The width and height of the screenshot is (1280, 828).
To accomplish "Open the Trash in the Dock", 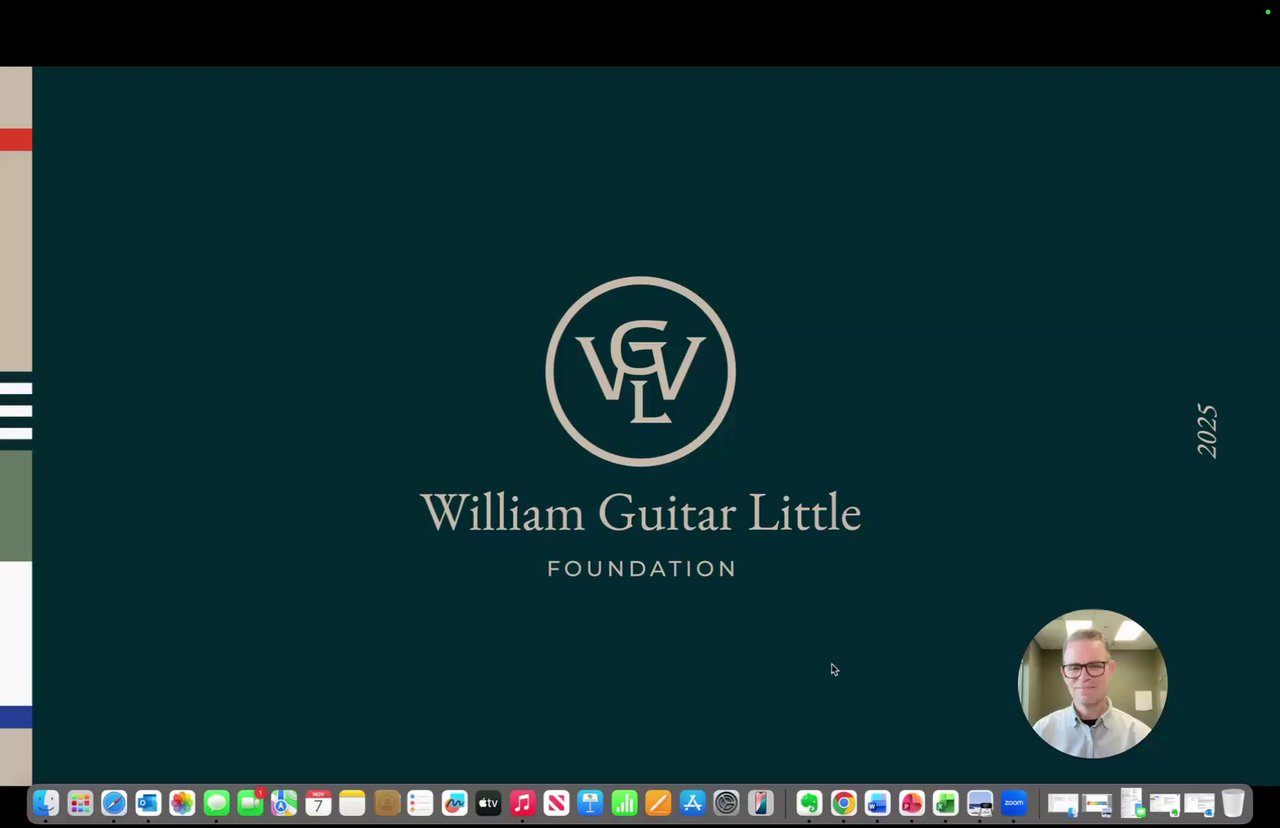I will (1233, 803).
